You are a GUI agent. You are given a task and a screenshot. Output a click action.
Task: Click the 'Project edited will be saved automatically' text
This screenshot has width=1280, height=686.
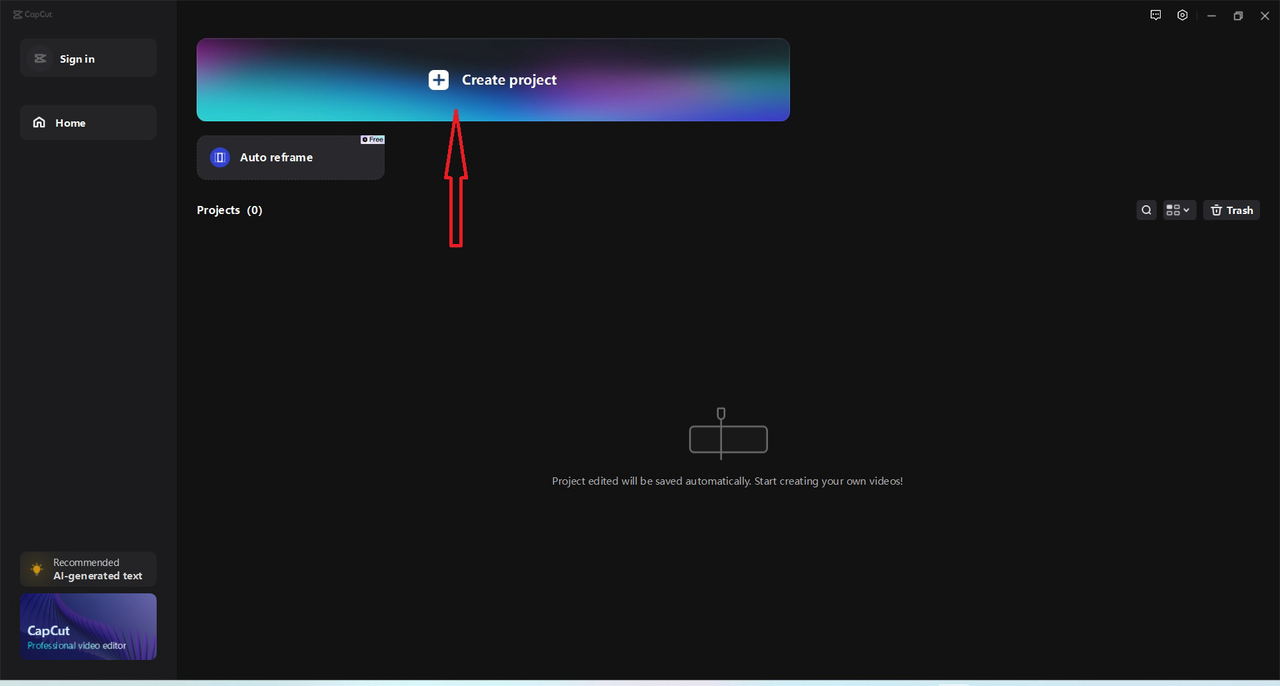pyautogui.click(x=727, y=481)
